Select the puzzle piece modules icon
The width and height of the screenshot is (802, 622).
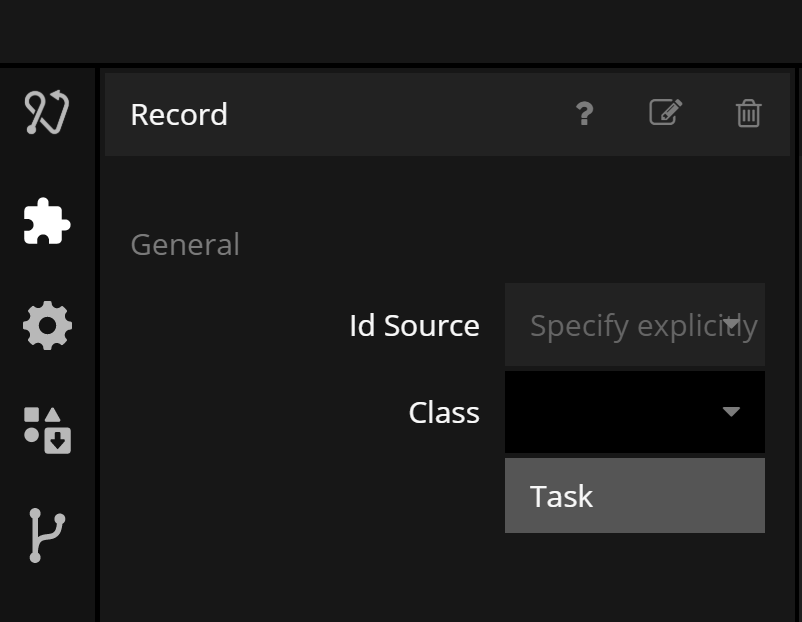coord(47,220)
